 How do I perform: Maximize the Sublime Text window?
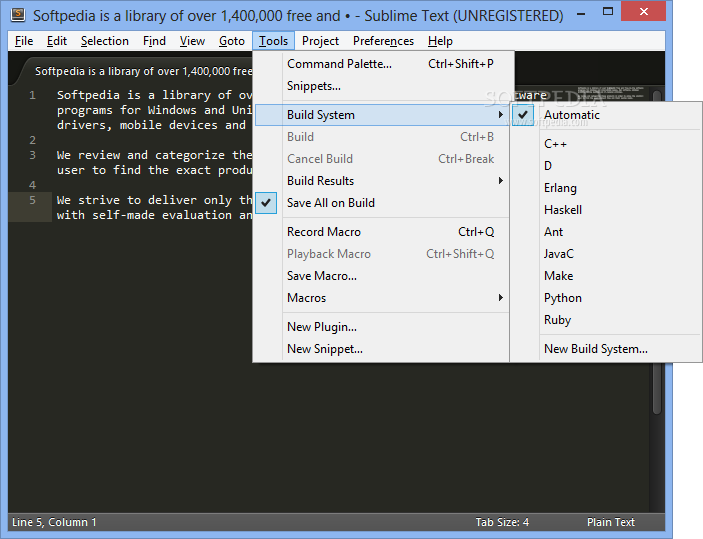point(608,12)
